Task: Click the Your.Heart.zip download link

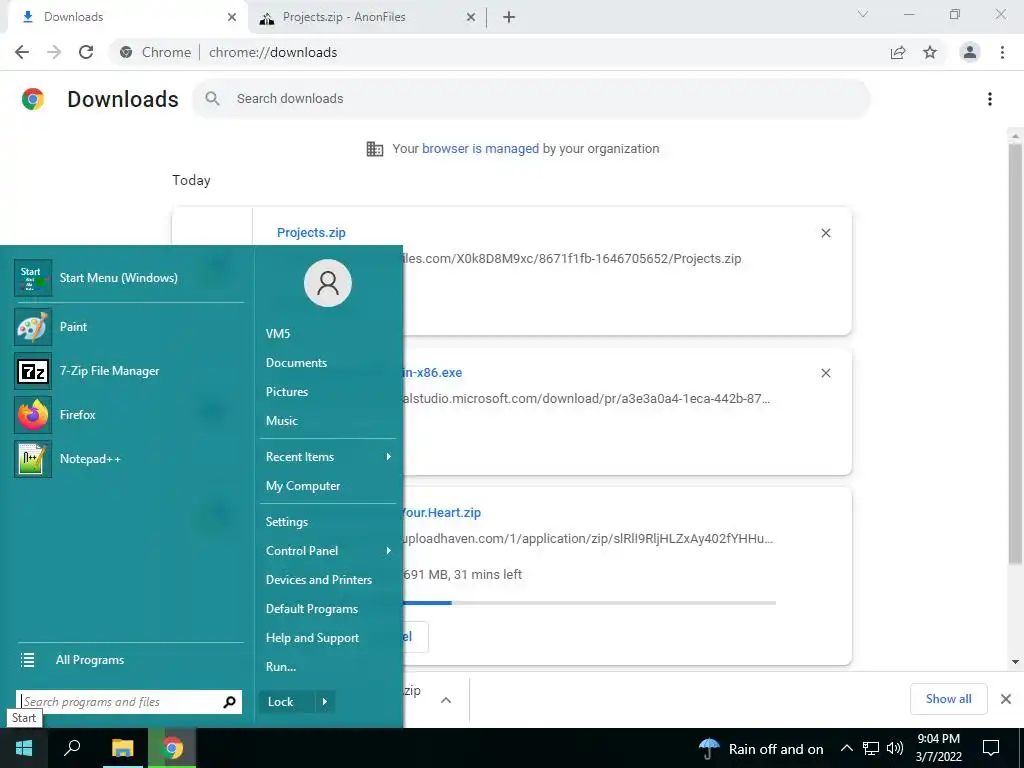Action: tap(442, 513)
